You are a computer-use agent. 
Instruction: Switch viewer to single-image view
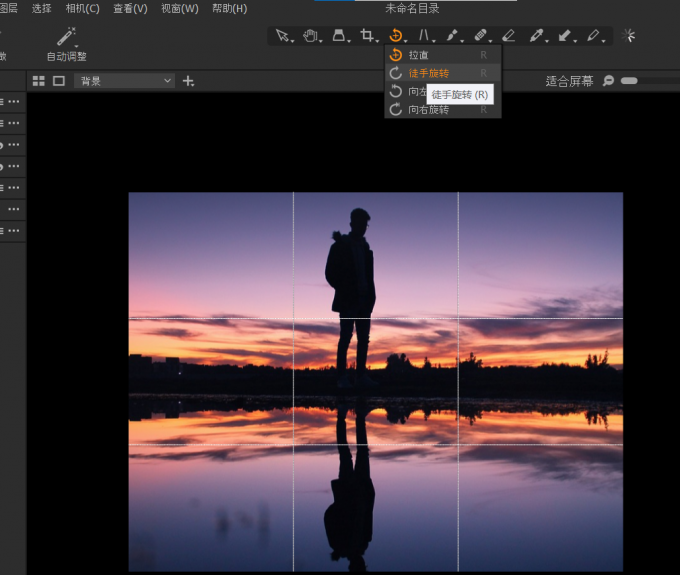(x=59, y=81)
